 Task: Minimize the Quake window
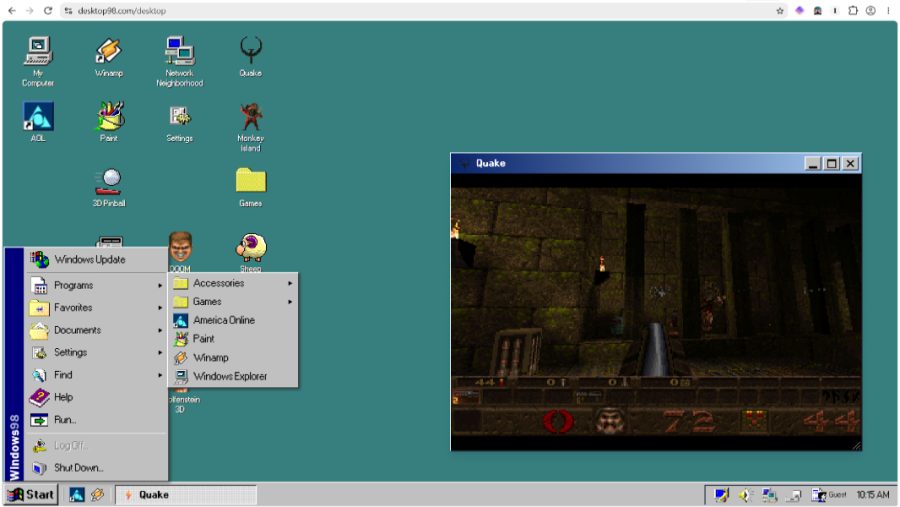point(812,164)
